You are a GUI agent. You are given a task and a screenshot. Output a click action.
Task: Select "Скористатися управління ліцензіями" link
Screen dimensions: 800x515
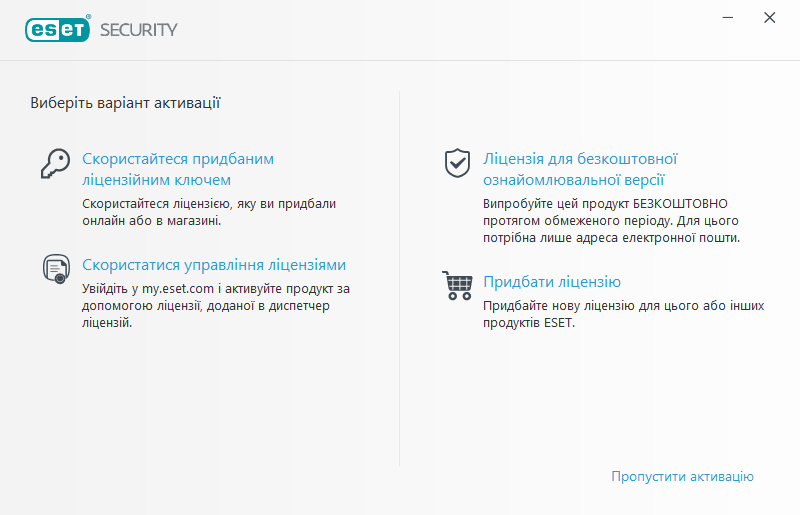pos(214,265)
